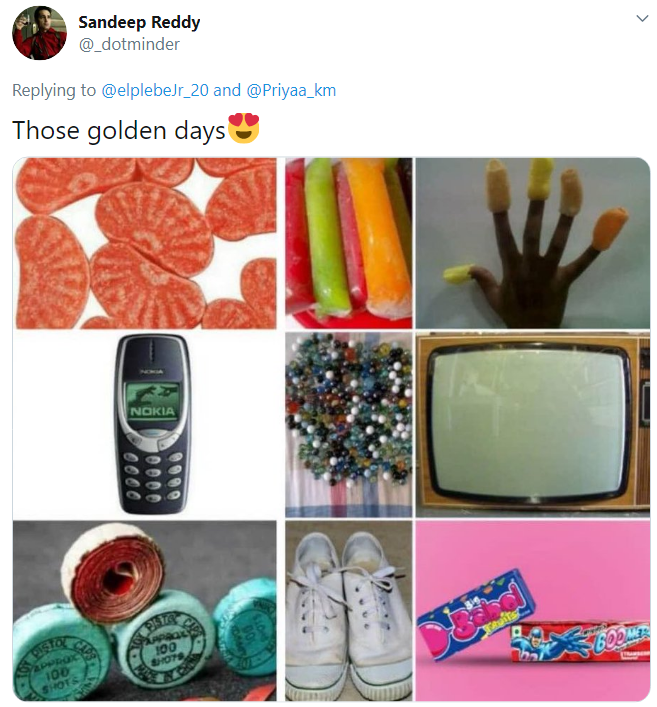Image resolution: width=657 pixels, height=707 pixels.
Task: Click the heart-eyes emoji in tweet
Action: point(244,129)
